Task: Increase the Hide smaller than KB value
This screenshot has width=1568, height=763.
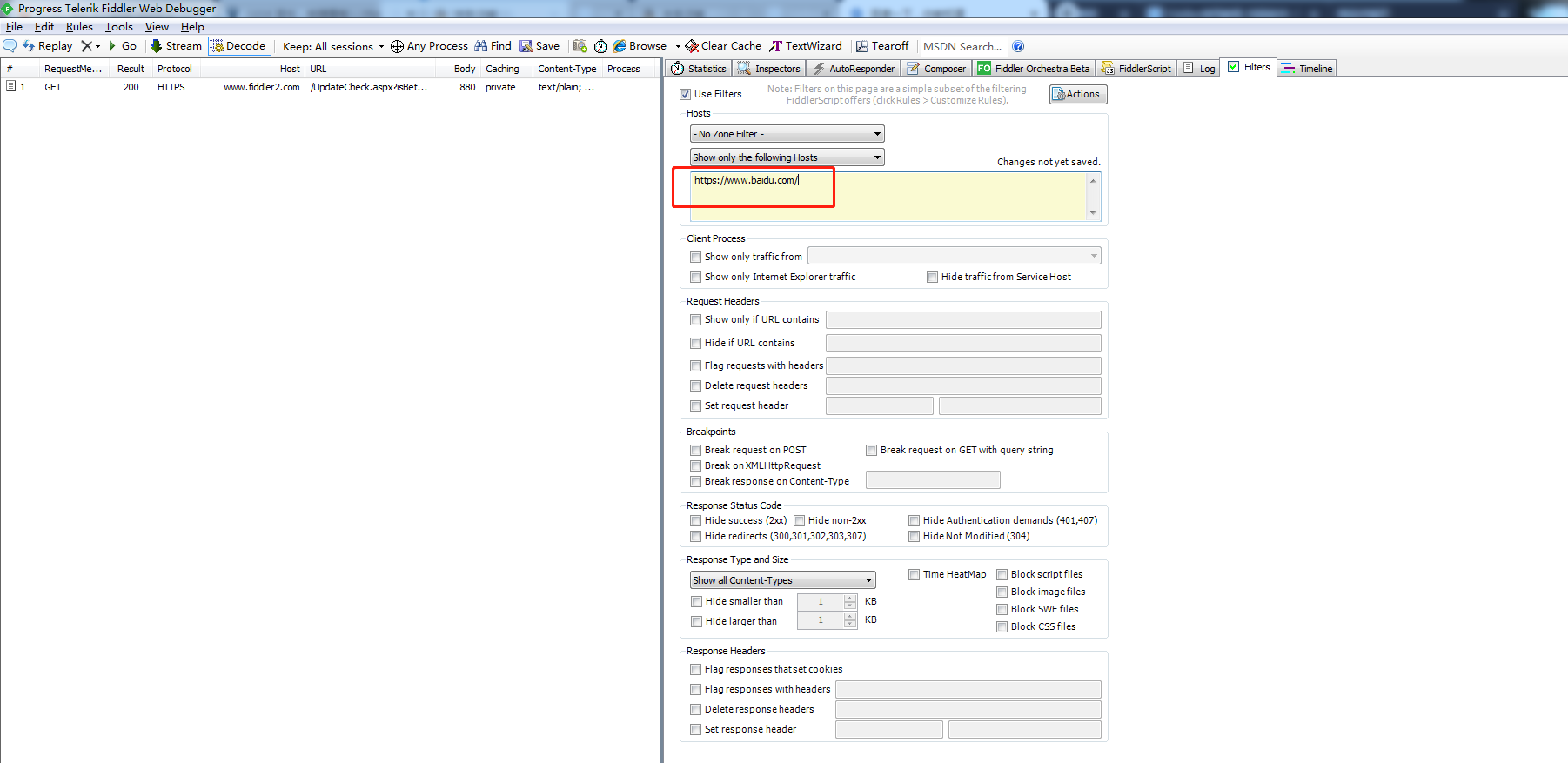Action: point(850,598)
